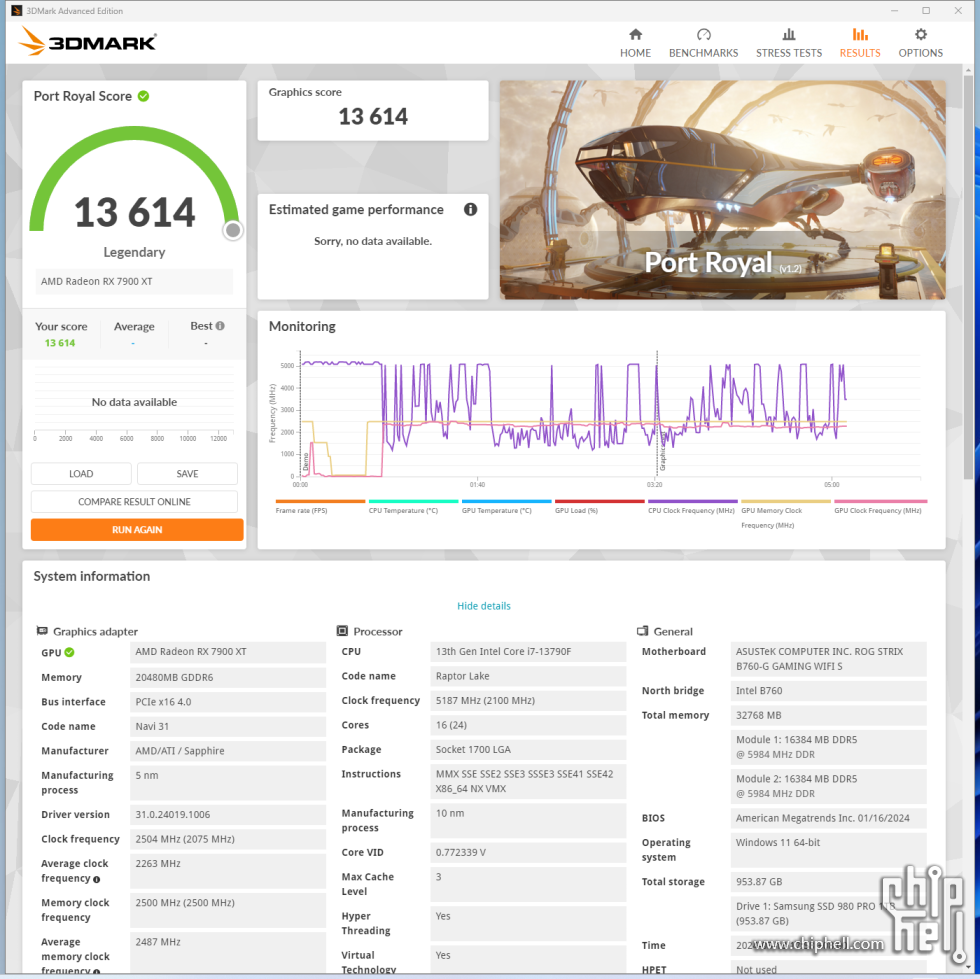Click the General section icon
This screenshot has height=979, width=980.
coord(642,631)
